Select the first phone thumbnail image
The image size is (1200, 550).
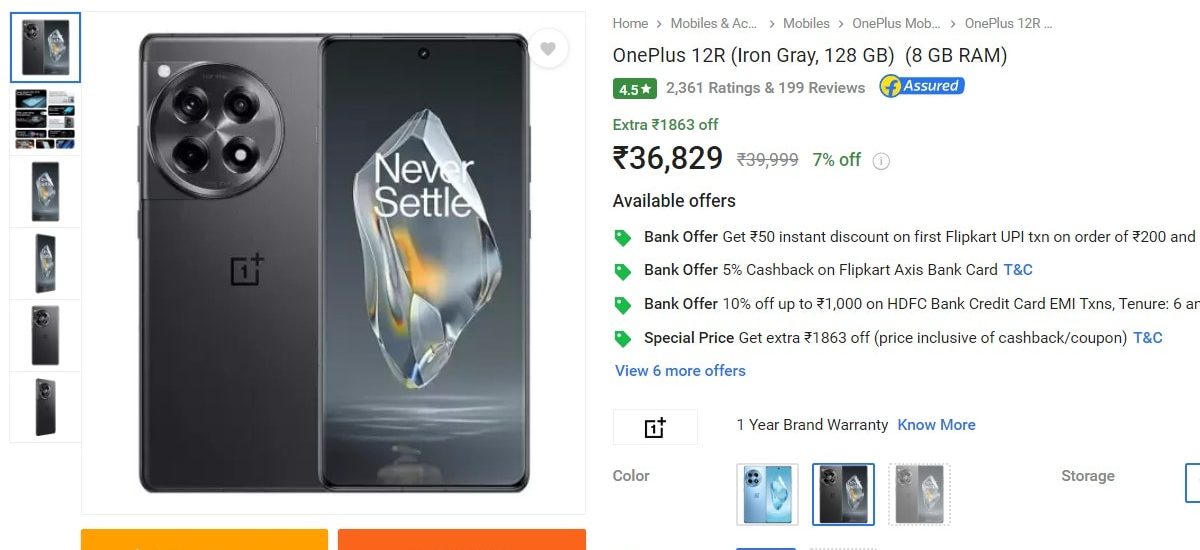(45, 48)
